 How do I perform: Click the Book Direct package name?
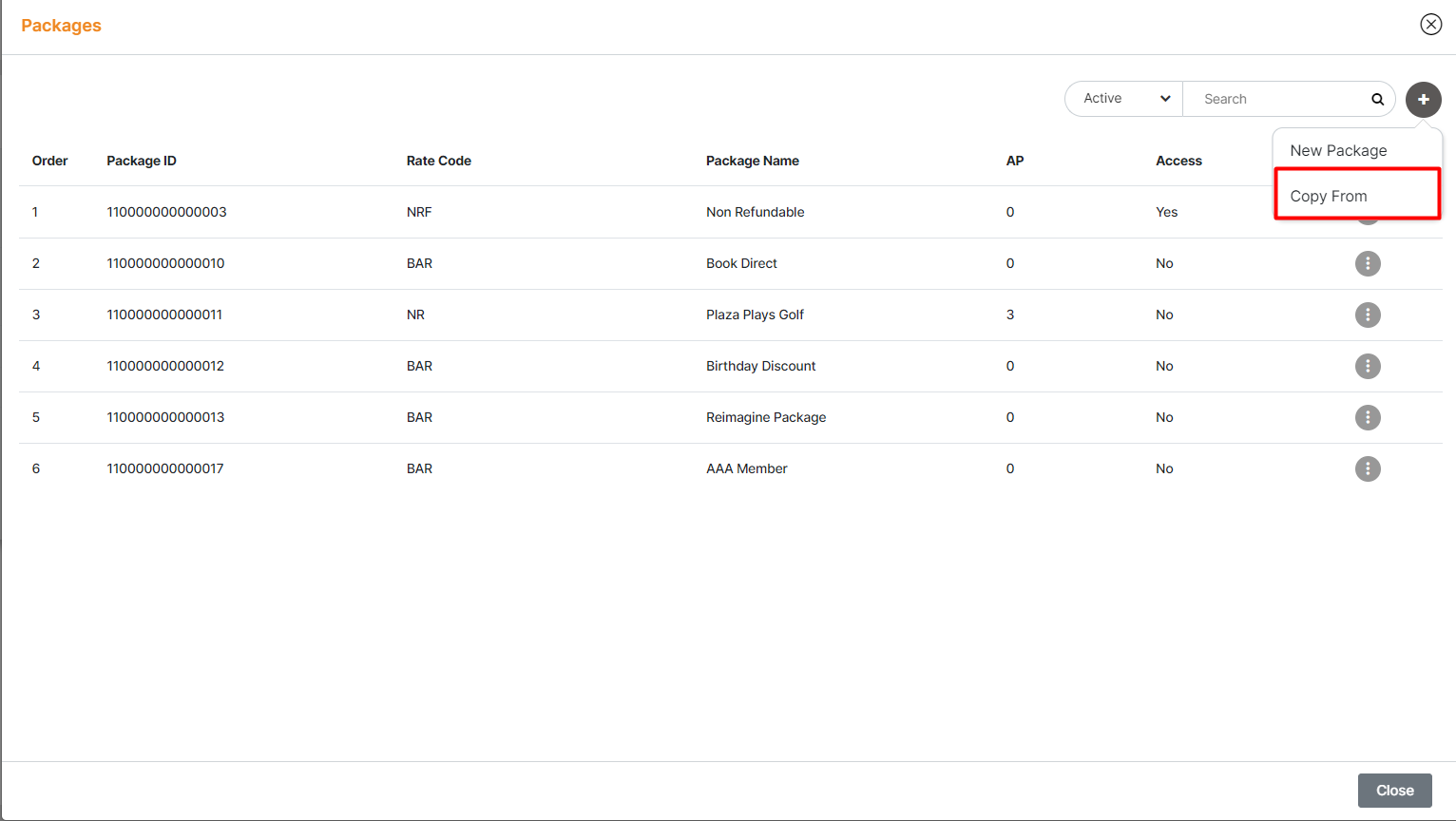pos(741,263)
